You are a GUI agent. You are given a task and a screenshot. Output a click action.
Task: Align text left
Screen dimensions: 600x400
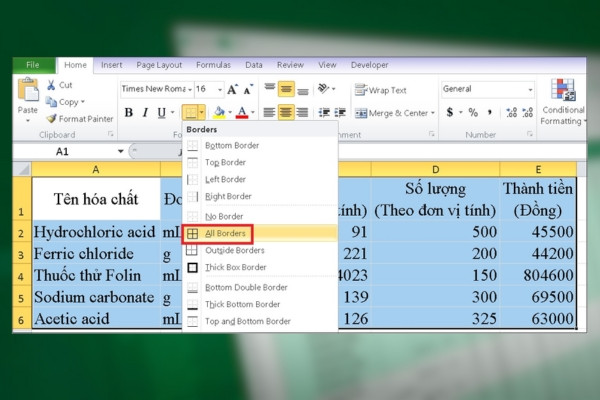[269, 113]
